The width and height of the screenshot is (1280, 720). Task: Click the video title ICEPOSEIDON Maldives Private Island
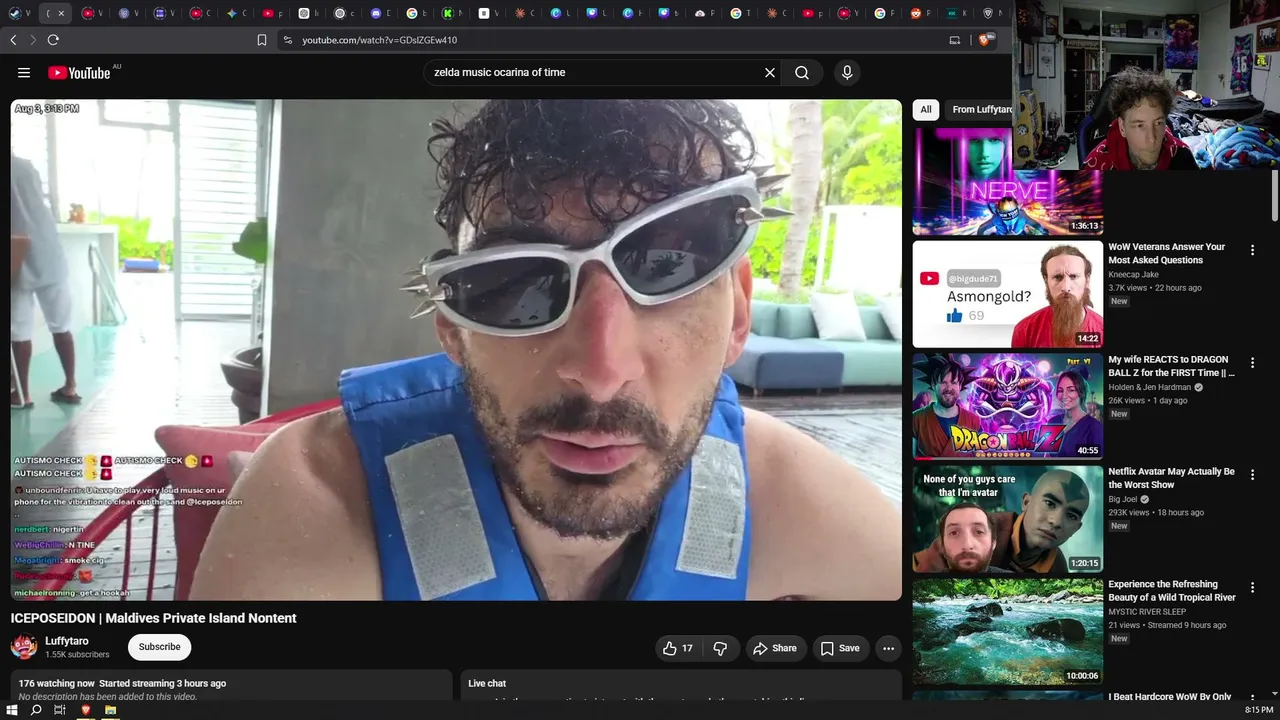[x=154, y=618]
